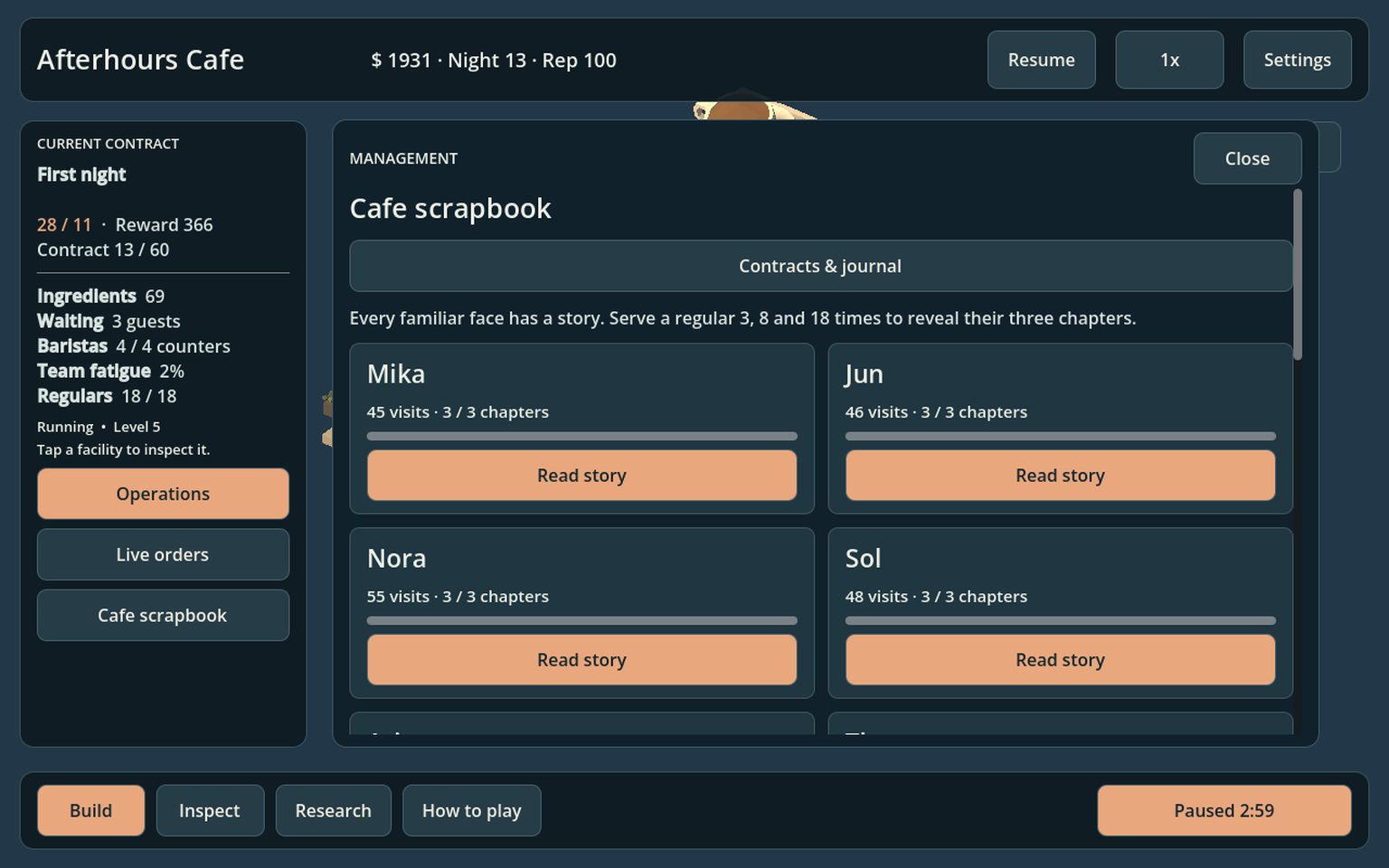Open the Settings menu
The height and width of the screenshot is (868, 1389).
click(x=1297, y=60)
